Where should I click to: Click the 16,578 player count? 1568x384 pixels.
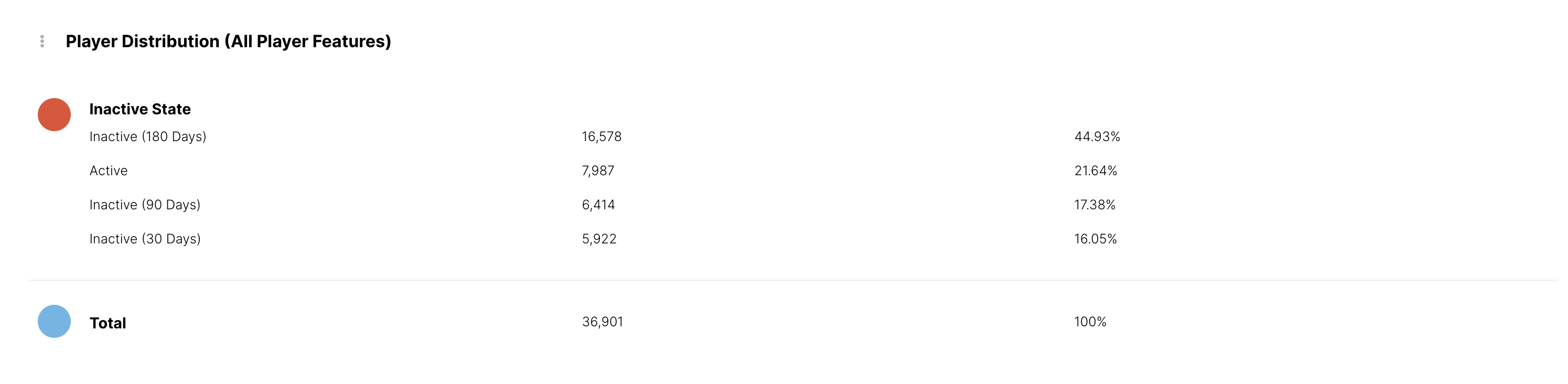point(602,136)
